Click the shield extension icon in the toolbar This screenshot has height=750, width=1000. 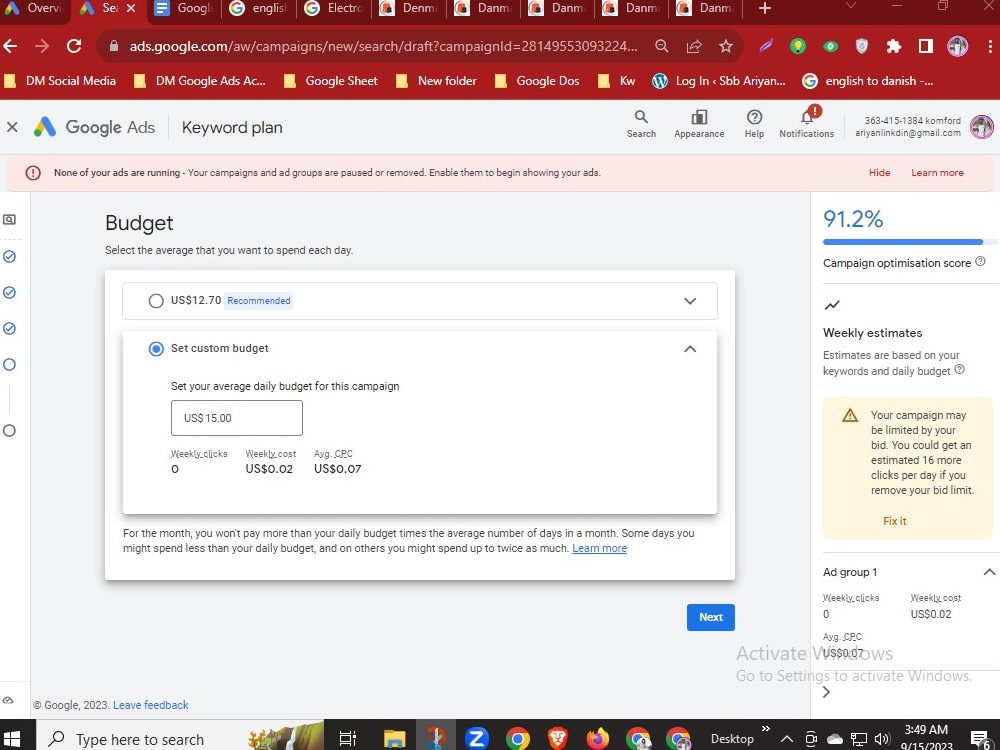[862, 46]
